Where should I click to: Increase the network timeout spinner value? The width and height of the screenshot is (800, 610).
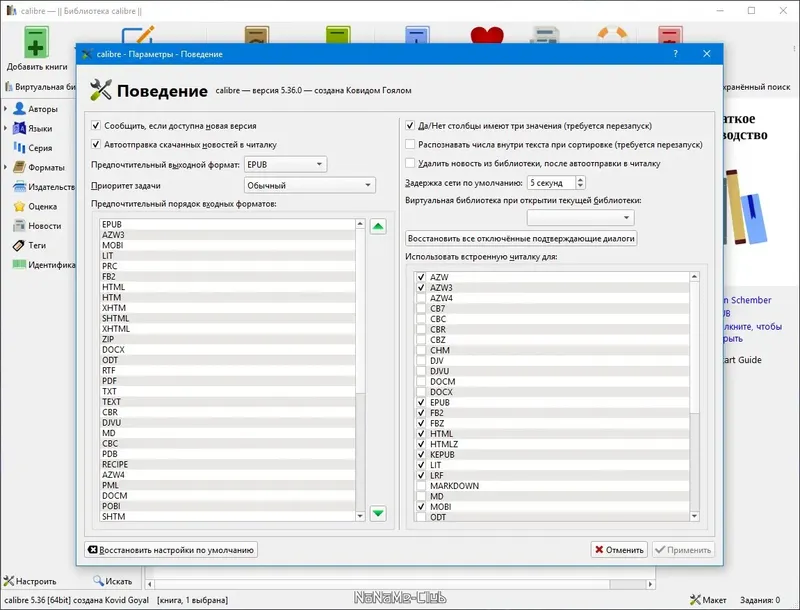pos(580,179)
